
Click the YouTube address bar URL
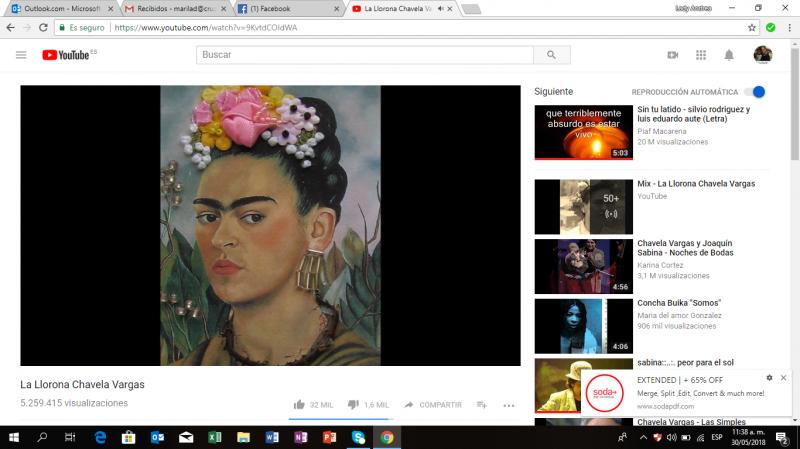pyautogui.click(x=206, y=28)
